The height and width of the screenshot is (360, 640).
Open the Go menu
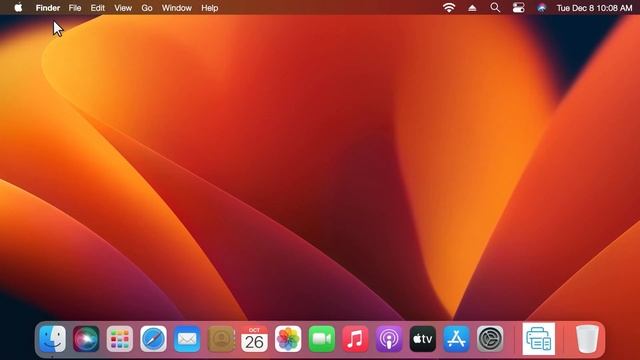click(147, 8)
